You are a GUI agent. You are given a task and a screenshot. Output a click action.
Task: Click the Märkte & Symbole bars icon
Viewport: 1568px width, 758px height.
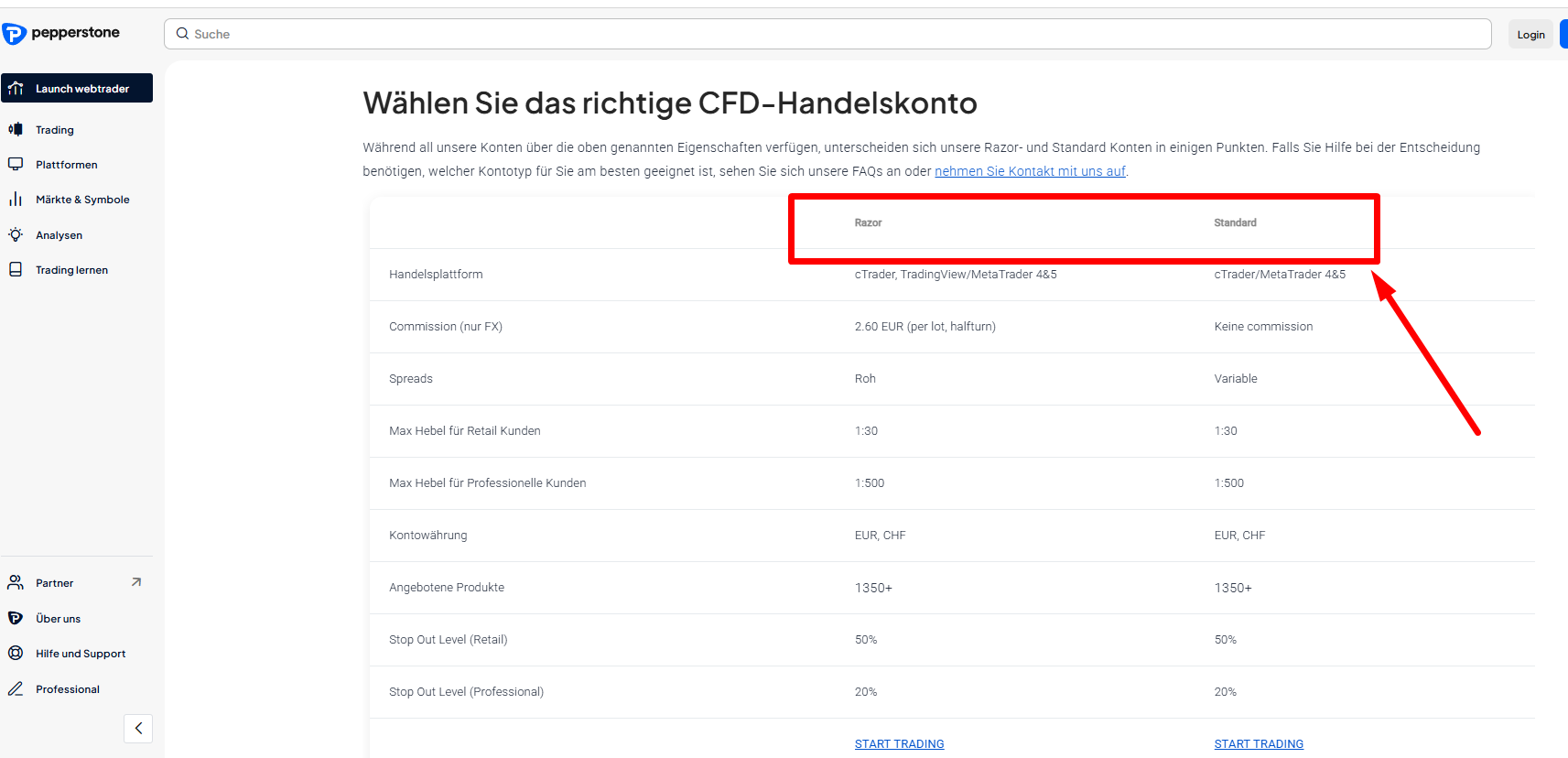[x=16, y=199]
